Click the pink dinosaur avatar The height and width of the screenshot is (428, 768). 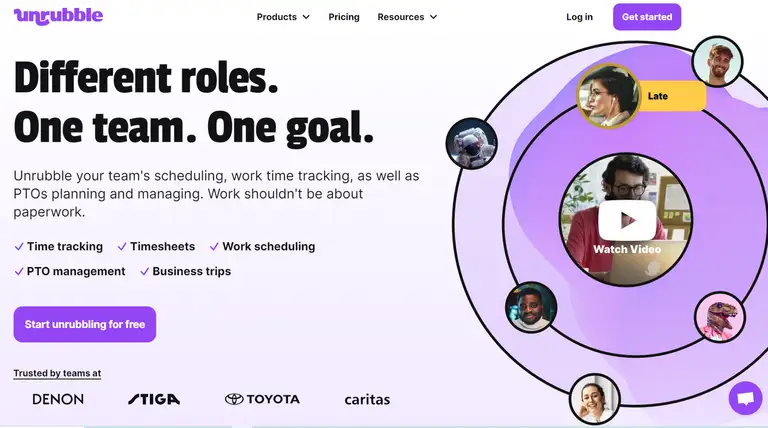719,318
